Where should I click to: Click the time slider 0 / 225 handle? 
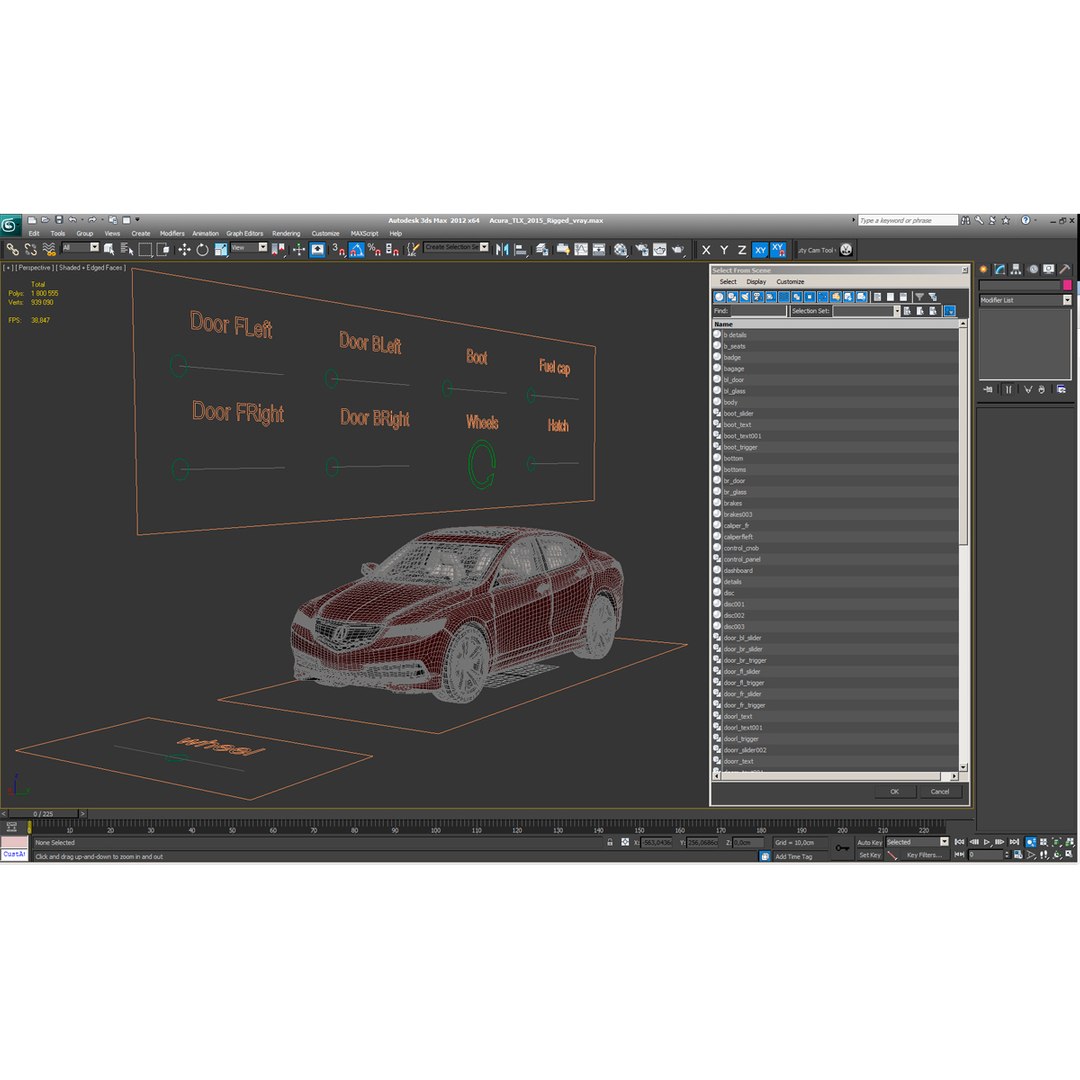pyautogui.click(x=43, y=813)
